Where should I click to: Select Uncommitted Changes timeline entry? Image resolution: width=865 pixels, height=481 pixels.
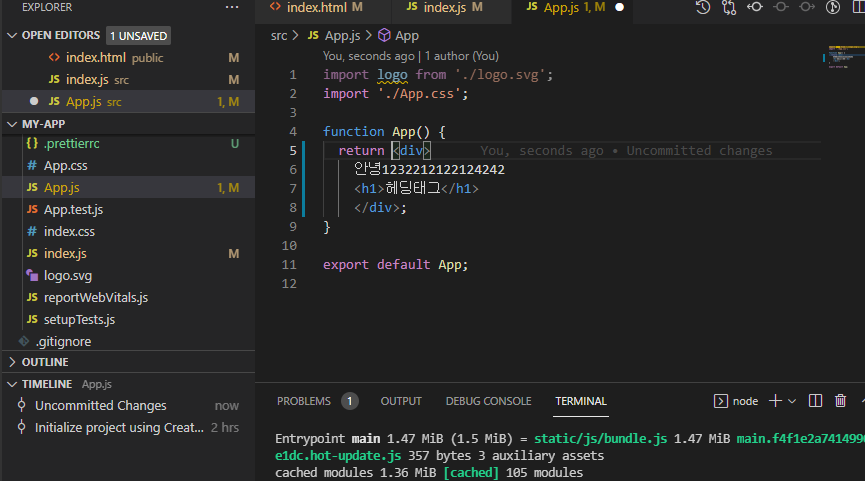point(100,406)
